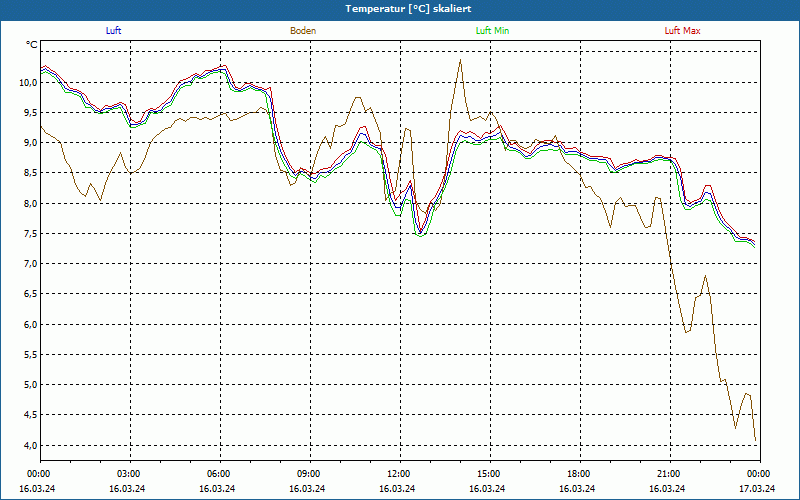The width and height of the screenshot is (800, 500).
Task: Click the 21:00 time axis label
Action: click(670, 474)
